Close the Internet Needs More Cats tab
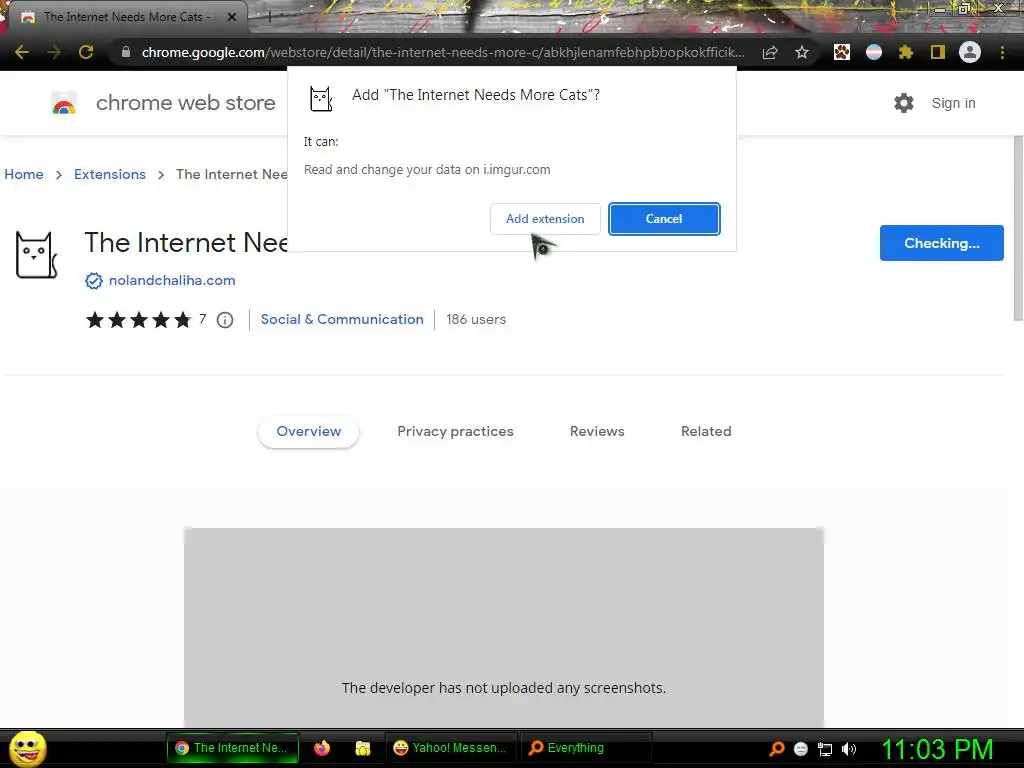Viewport: 1024px width, 768px height. (232, 17)
